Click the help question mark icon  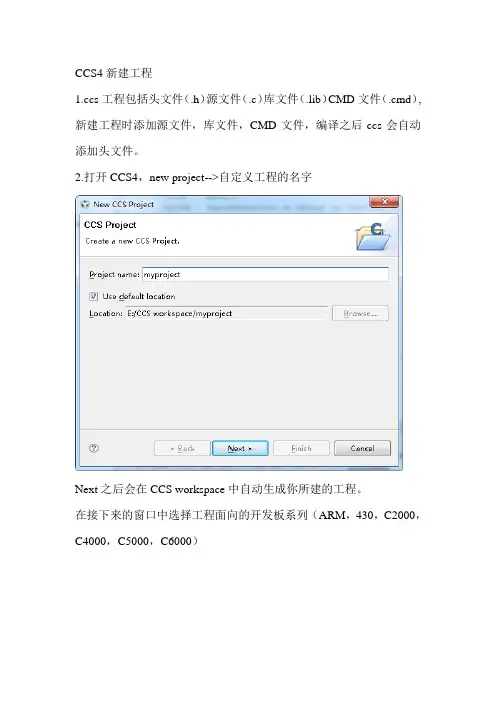click(x=94, y=448)
